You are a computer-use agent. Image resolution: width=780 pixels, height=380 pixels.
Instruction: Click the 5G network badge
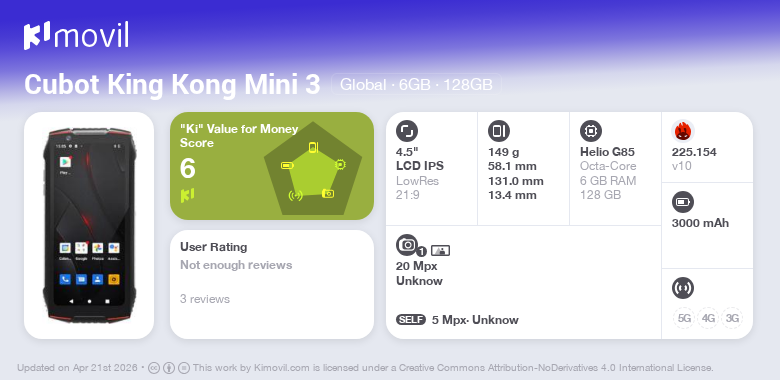(684, 318)
